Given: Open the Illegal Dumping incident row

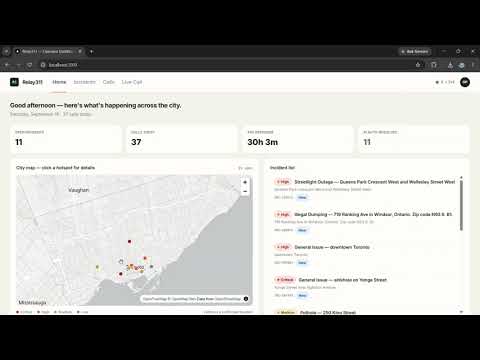Looking at the screenshot, I should click(365, 222).
